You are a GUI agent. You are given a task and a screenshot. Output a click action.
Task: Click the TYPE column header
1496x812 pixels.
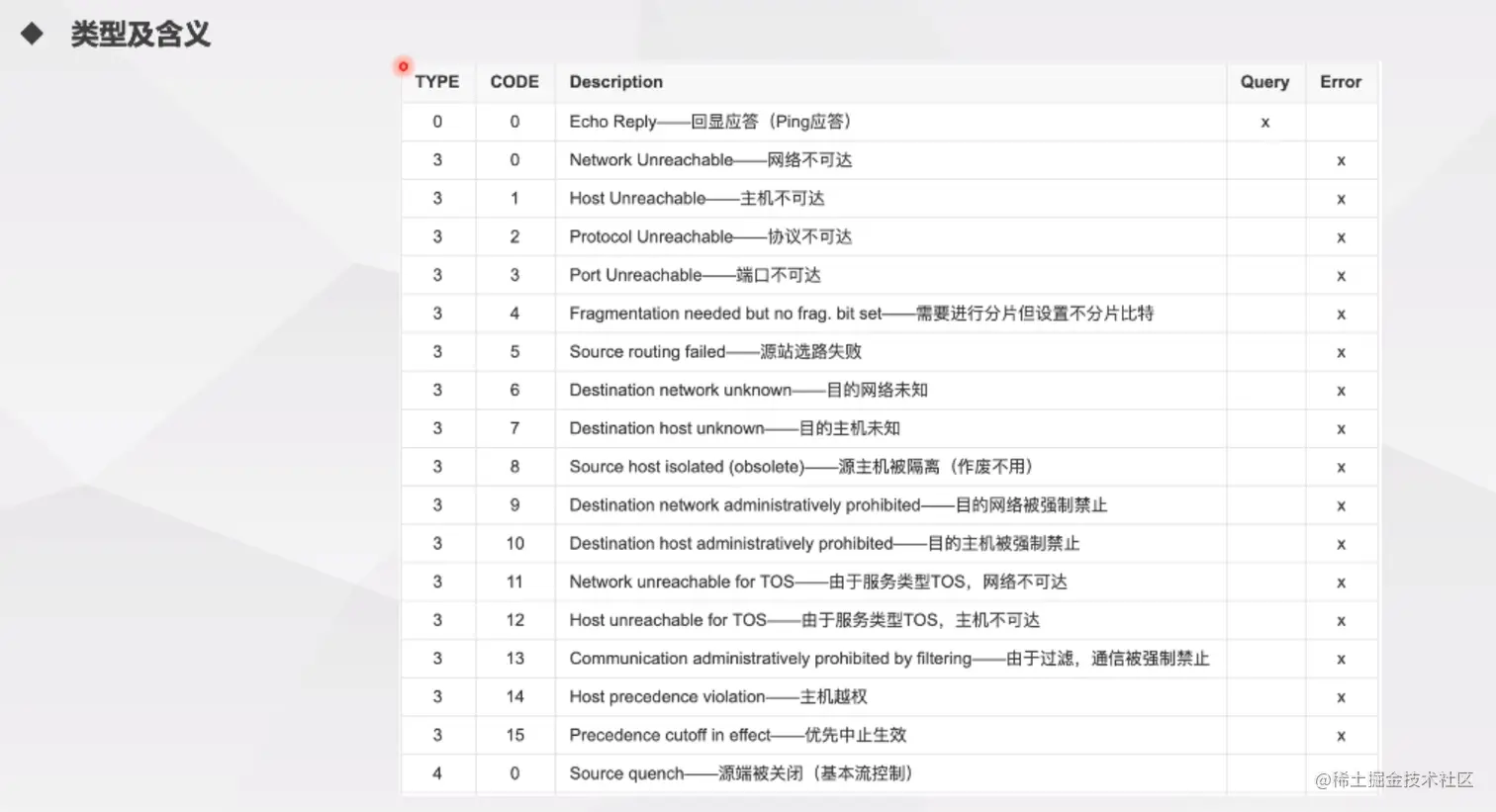pyautogui.click(x=437, y=82)
